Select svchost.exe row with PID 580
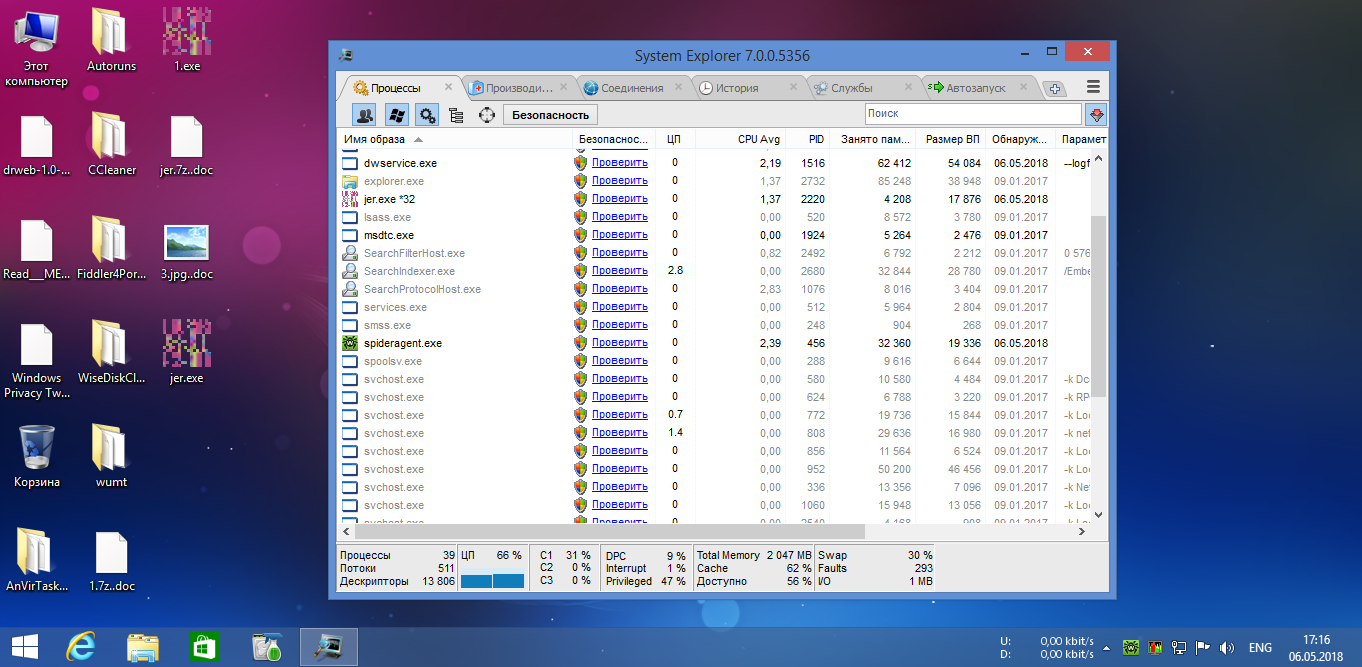The image size is (1362, 667). pos(713,379)
